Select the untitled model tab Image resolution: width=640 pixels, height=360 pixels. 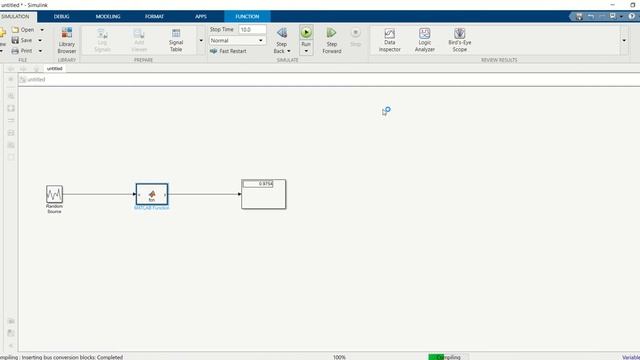[55, 69]
